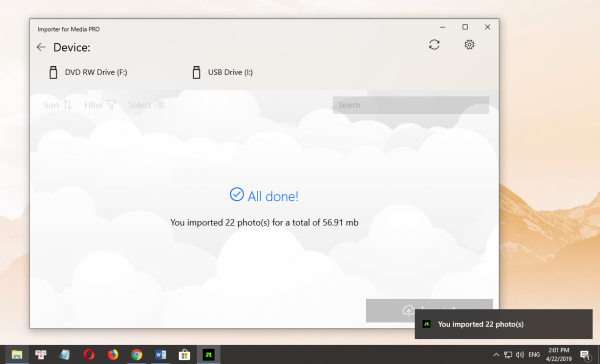600x364 pixels.
Task: Open Microsoft Store from the taskbar
Action: pyautogui.click(x=184, y=355)
